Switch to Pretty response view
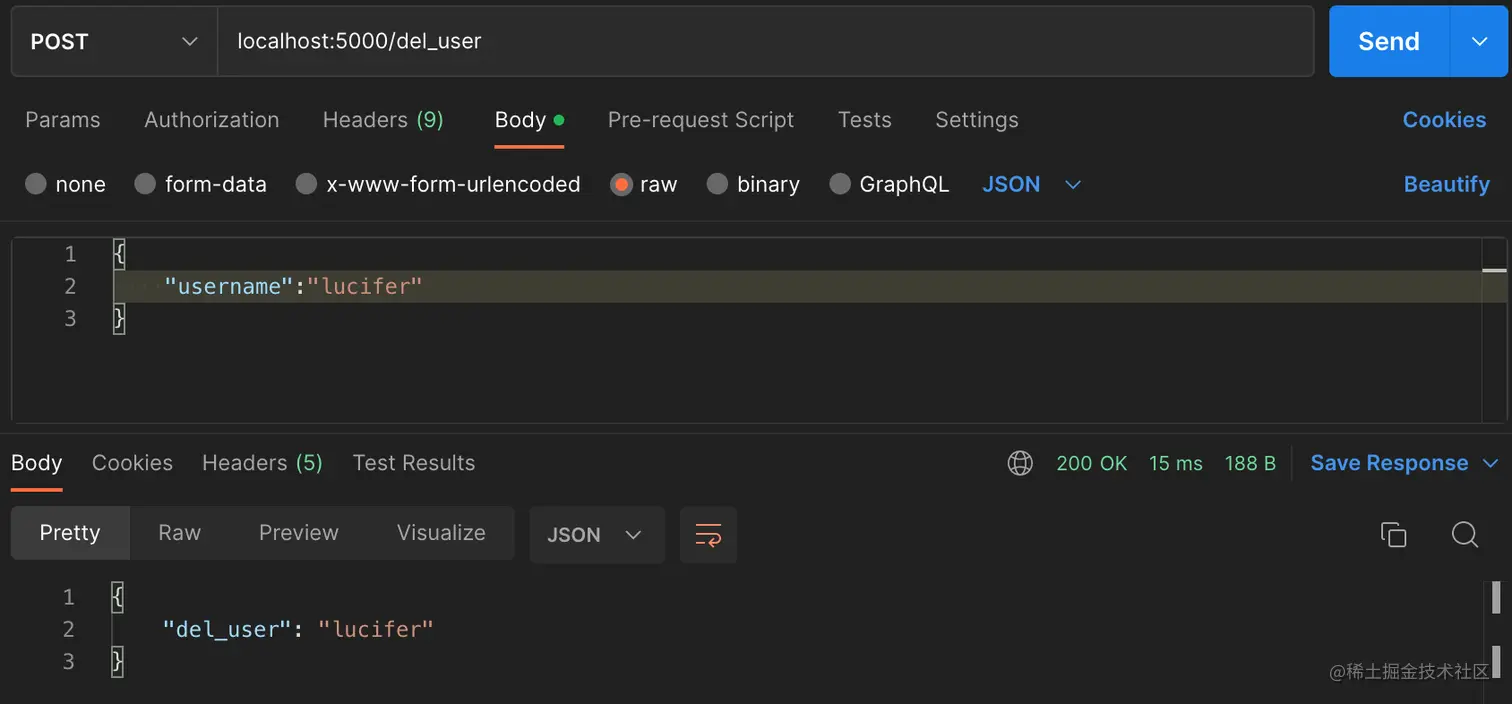The width and height of the screenshot is (1512, 704). click(x=70, y=533)
